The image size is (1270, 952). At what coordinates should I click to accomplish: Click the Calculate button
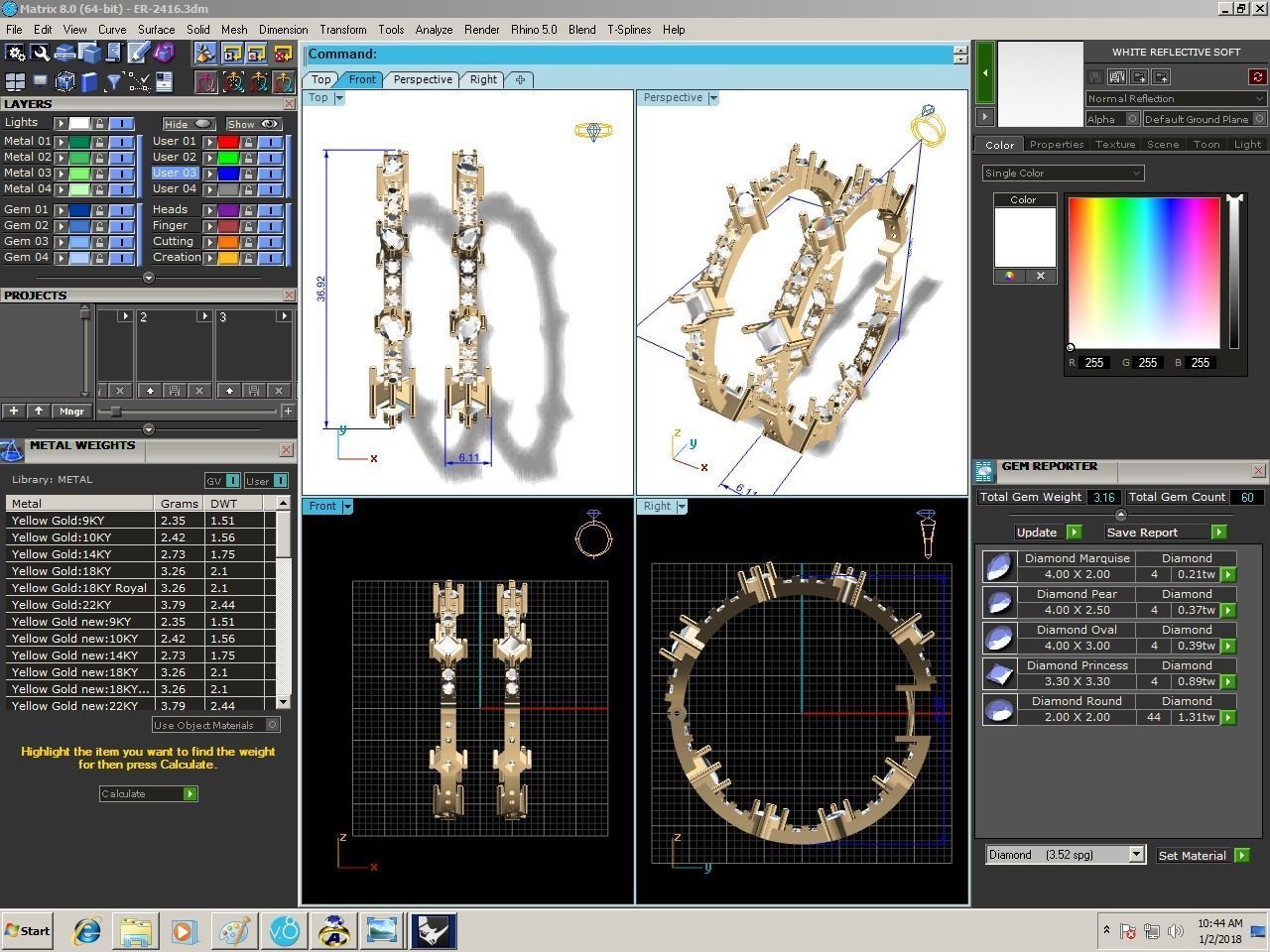[149, 793]
